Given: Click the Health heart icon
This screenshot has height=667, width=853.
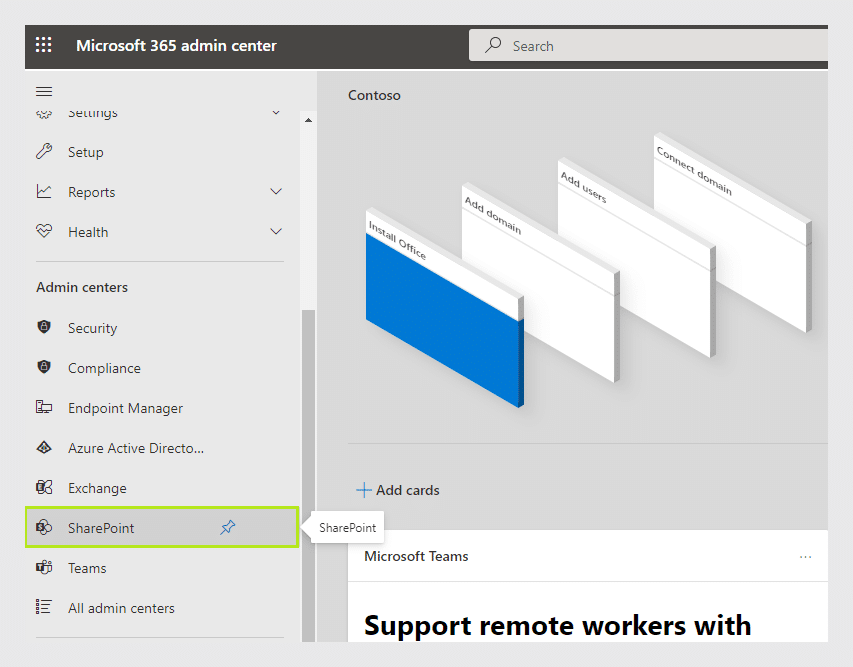Looking at the screenshot, I should [x=44, y=231].
